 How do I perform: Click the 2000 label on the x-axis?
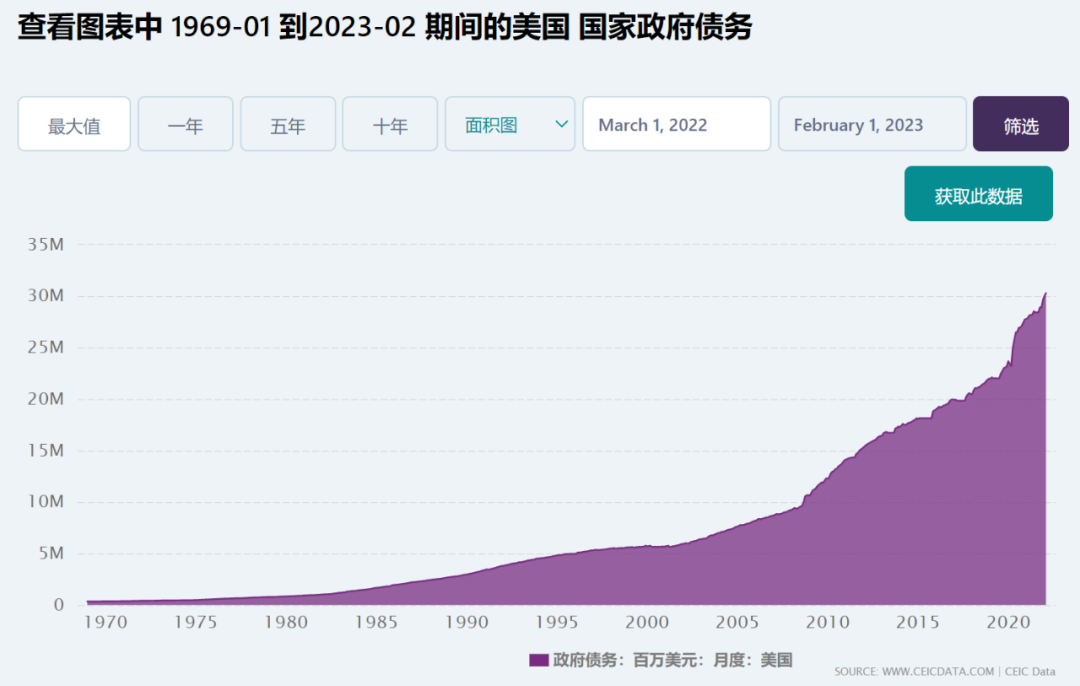point(647,623)
